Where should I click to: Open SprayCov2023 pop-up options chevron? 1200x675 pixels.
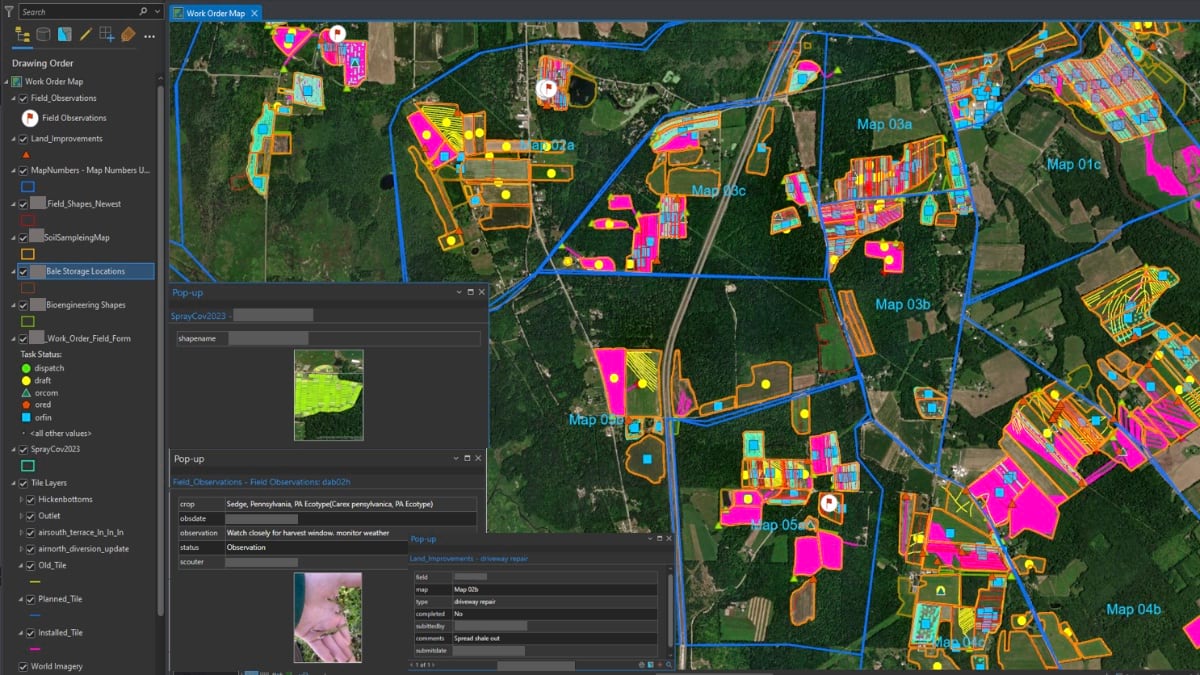pos(458,292)
